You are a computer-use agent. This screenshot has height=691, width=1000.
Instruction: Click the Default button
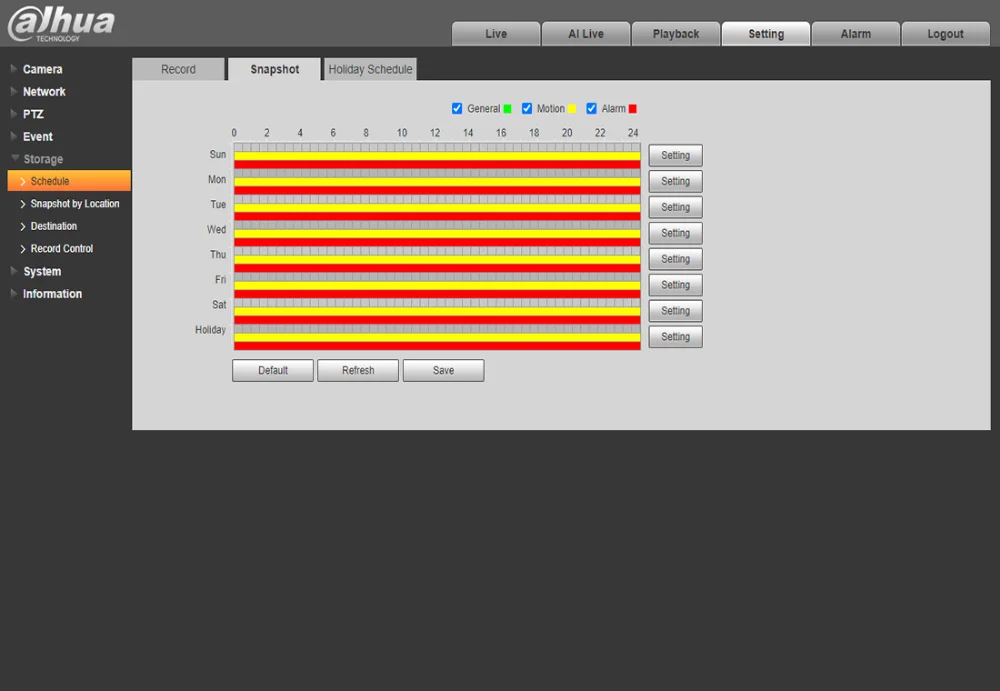point(272,370)
